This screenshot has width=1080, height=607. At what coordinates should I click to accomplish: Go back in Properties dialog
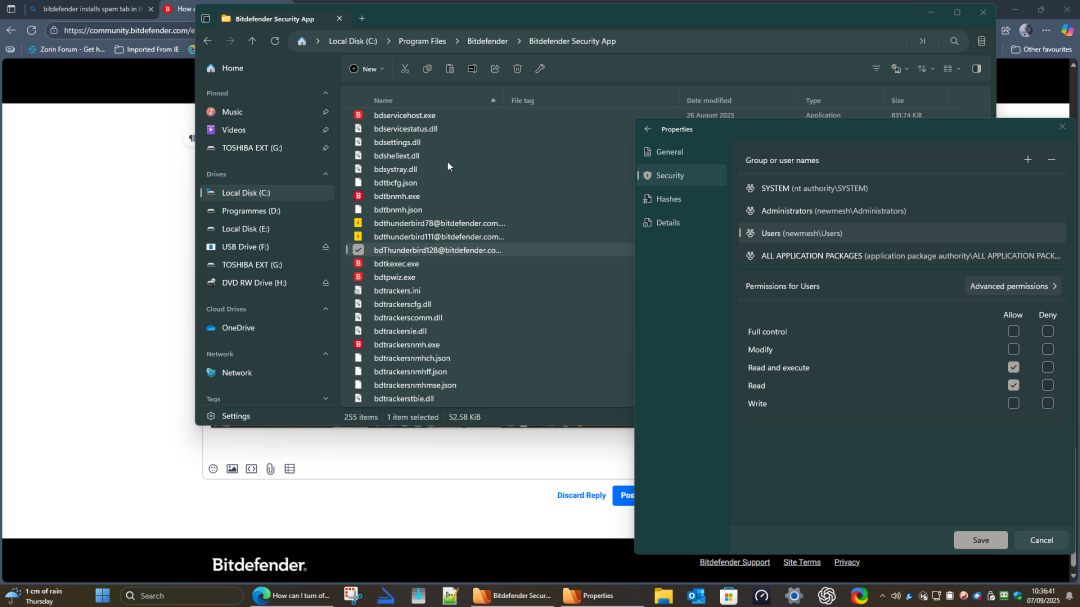[647, 129]
